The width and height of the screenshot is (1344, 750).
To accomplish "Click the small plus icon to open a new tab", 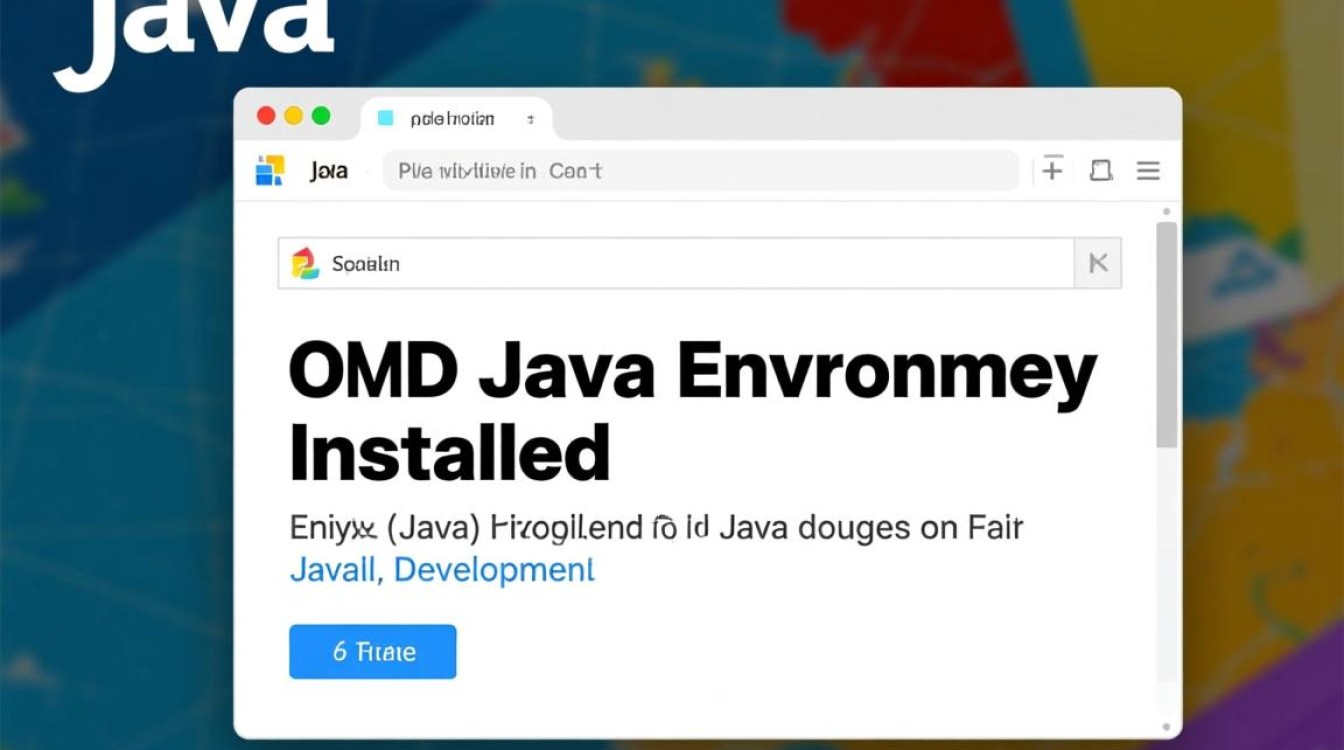I will tap(531, 118).
